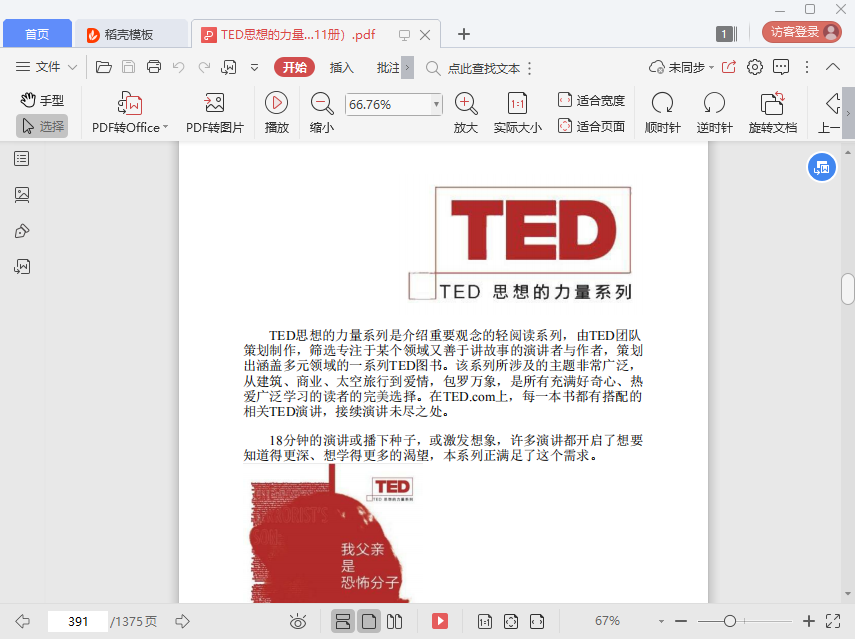The image size is (855, 639).
Task: Click the PDF转图片 export icon
Action: click(x=214, y=104)
